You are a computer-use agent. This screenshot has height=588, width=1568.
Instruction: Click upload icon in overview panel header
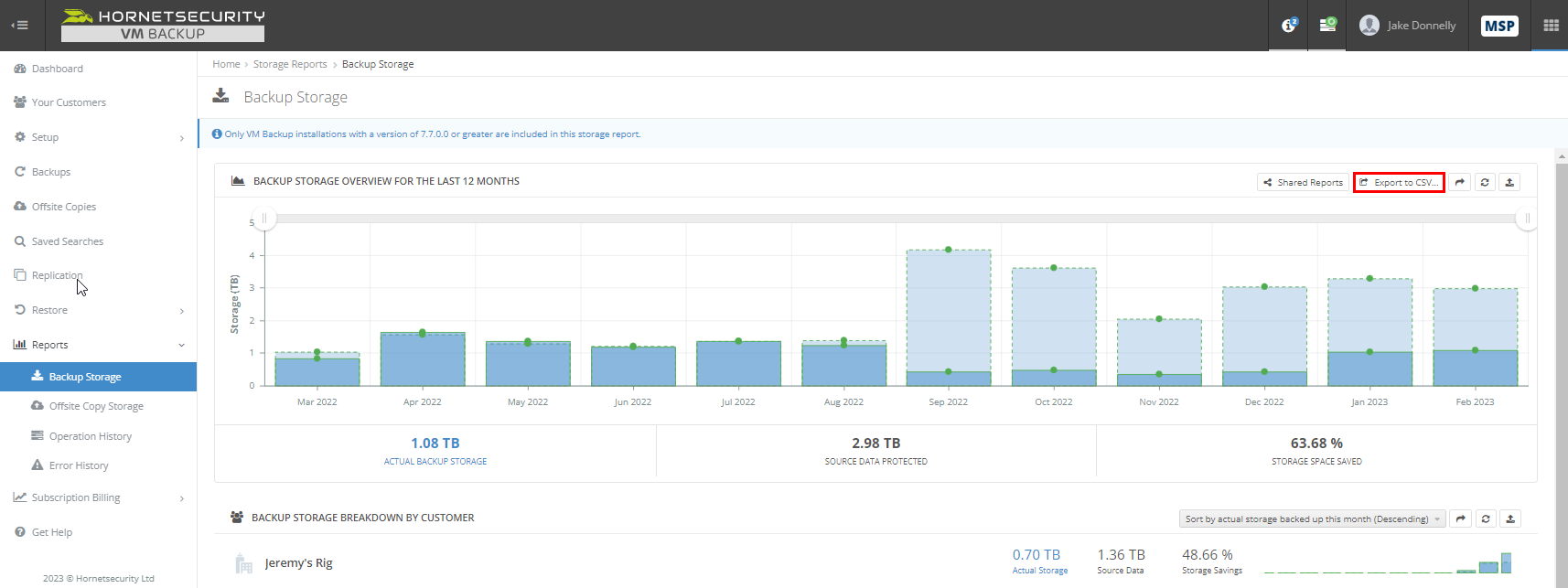(x=1509, y=182)
